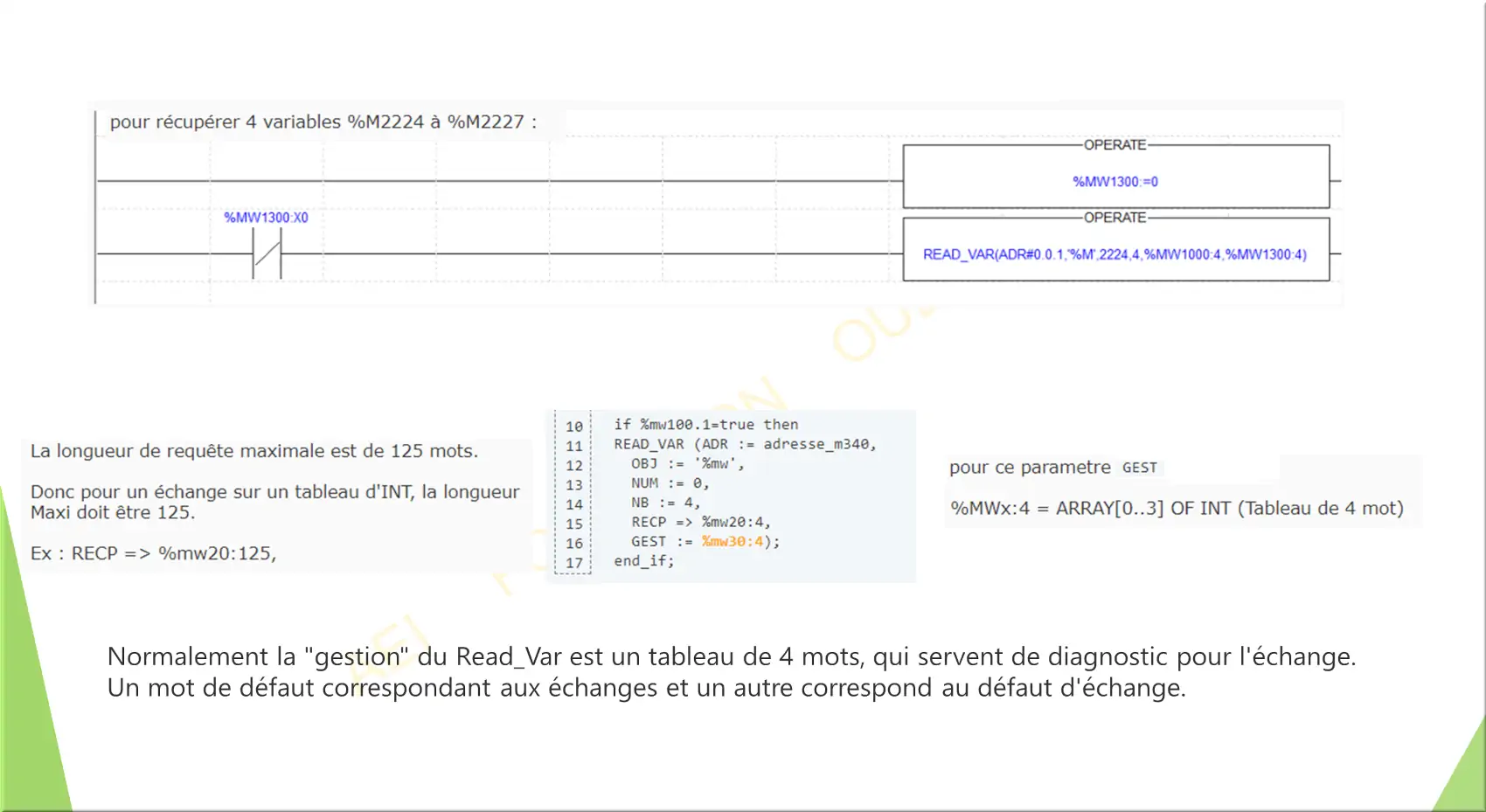This screenshot has width=1486, height=812.
Task: Click line number 13 in code gutter
Action: coord(573,485)
